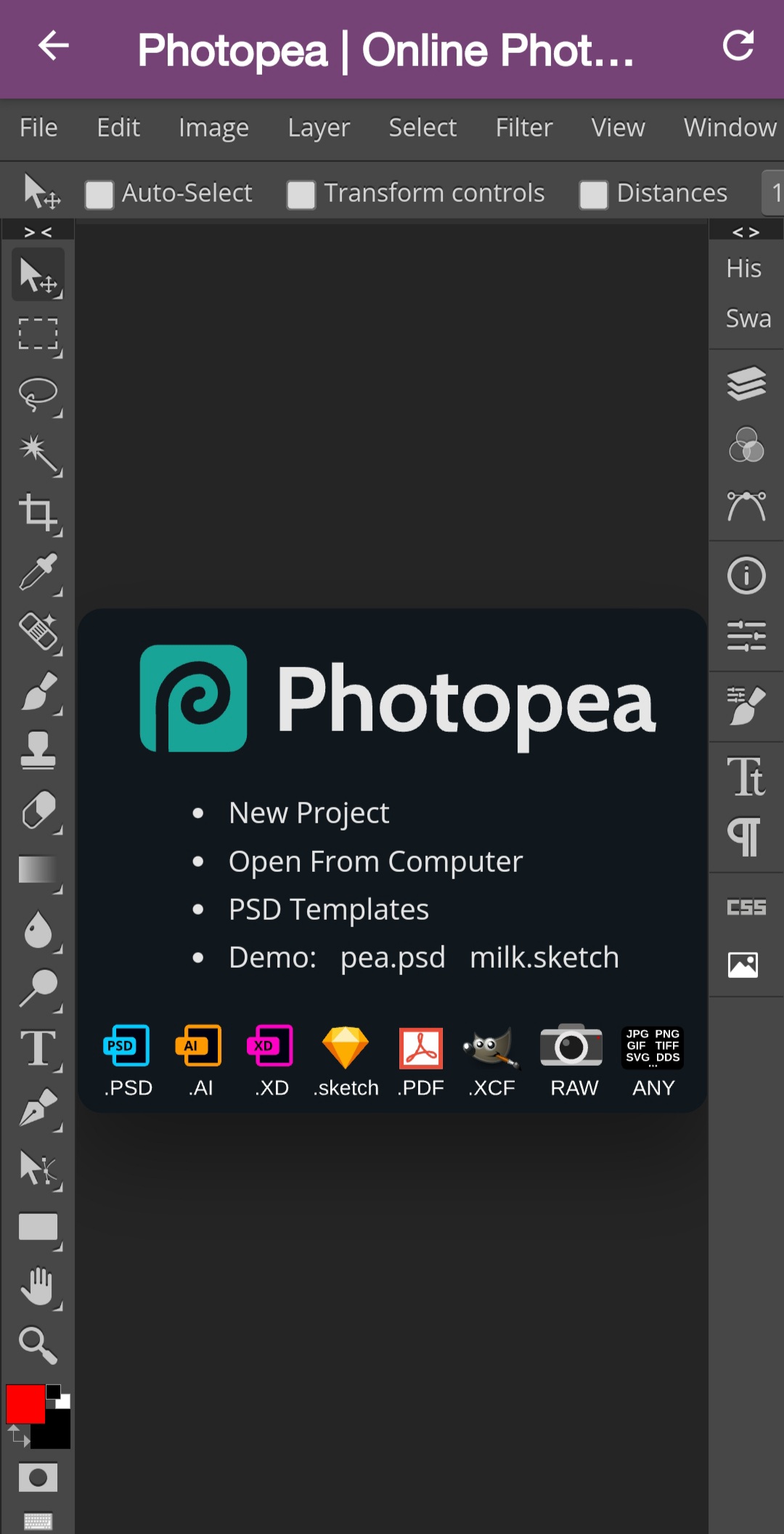
Task: Open the Properties sliders panel icon
Action: click(x=746, y=636)
